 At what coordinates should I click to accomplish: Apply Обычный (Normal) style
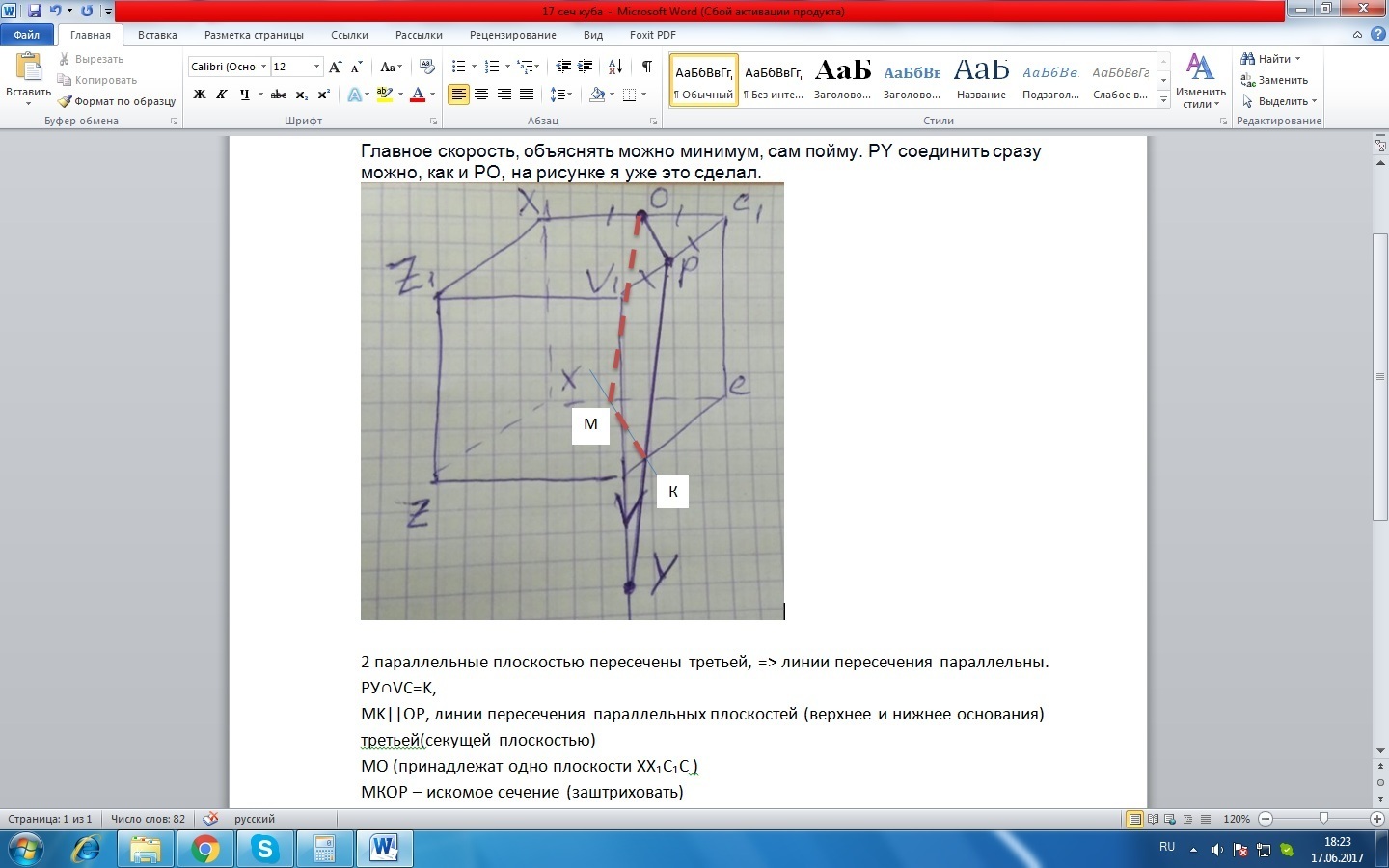point(704,80)
